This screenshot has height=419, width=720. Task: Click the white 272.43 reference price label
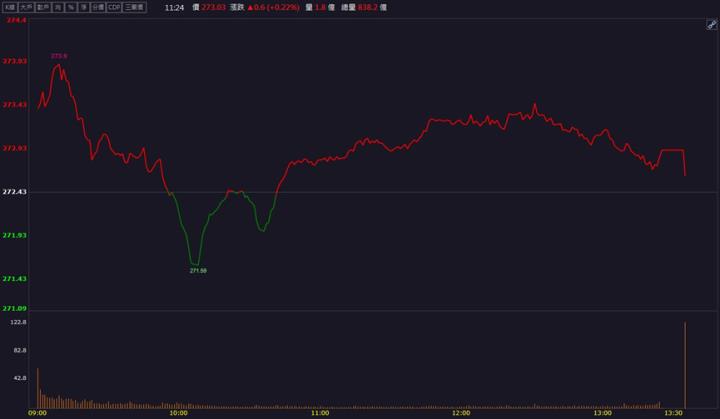click(x=15, y=192)
